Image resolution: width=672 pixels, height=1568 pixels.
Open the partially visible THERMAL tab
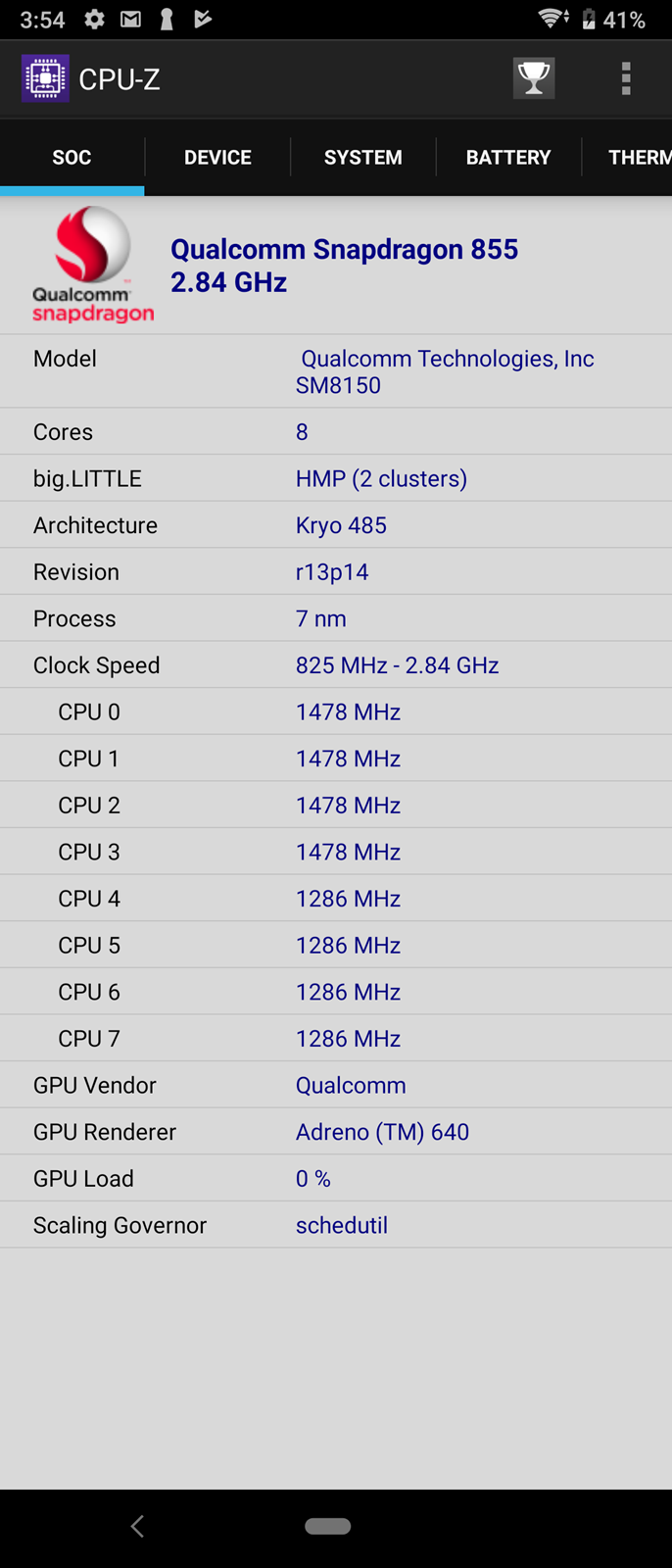click(x=639, y=157)
